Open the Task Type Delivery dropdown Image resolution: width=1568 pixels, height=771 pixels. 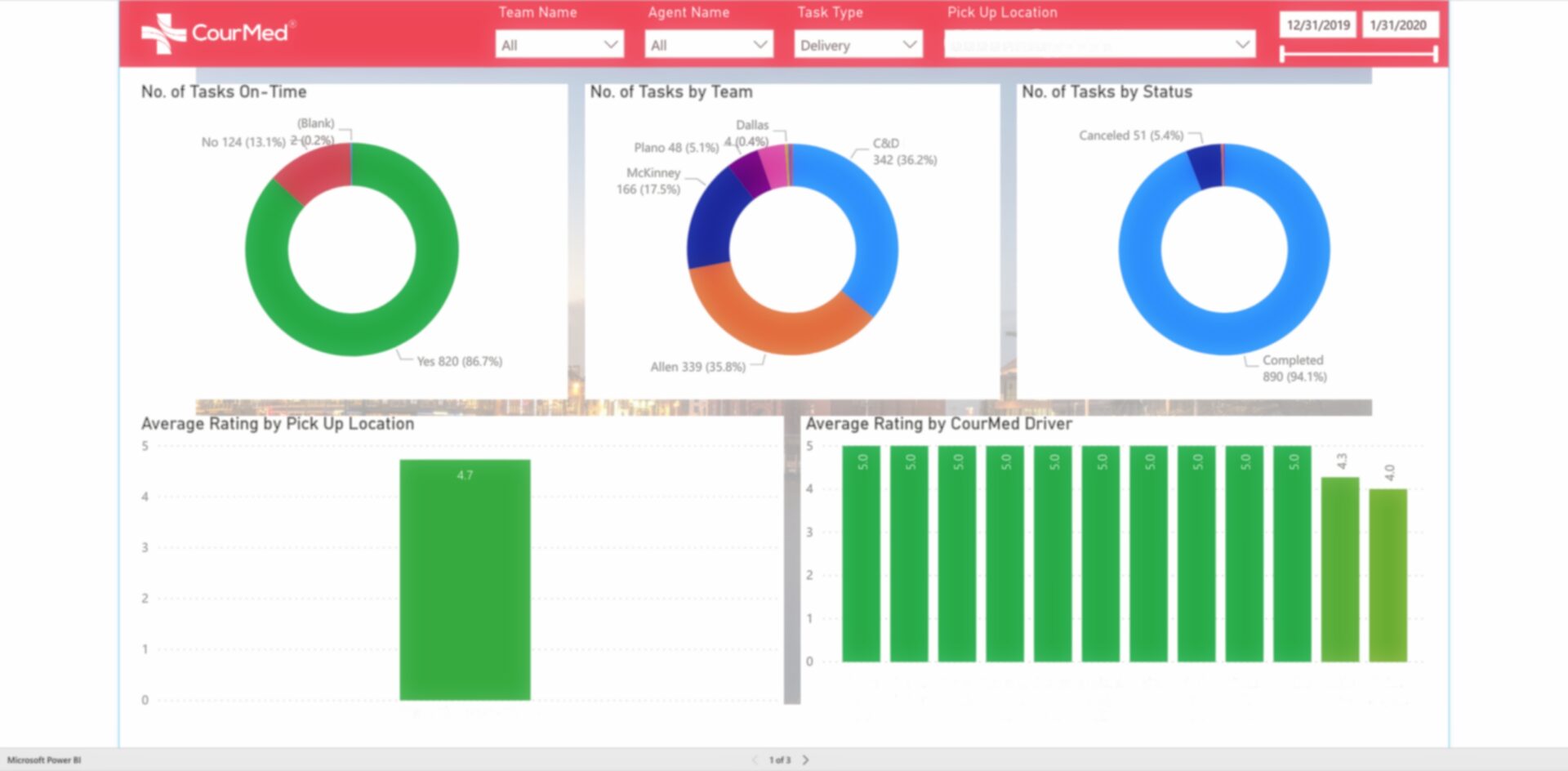click(x=858, y=45)
